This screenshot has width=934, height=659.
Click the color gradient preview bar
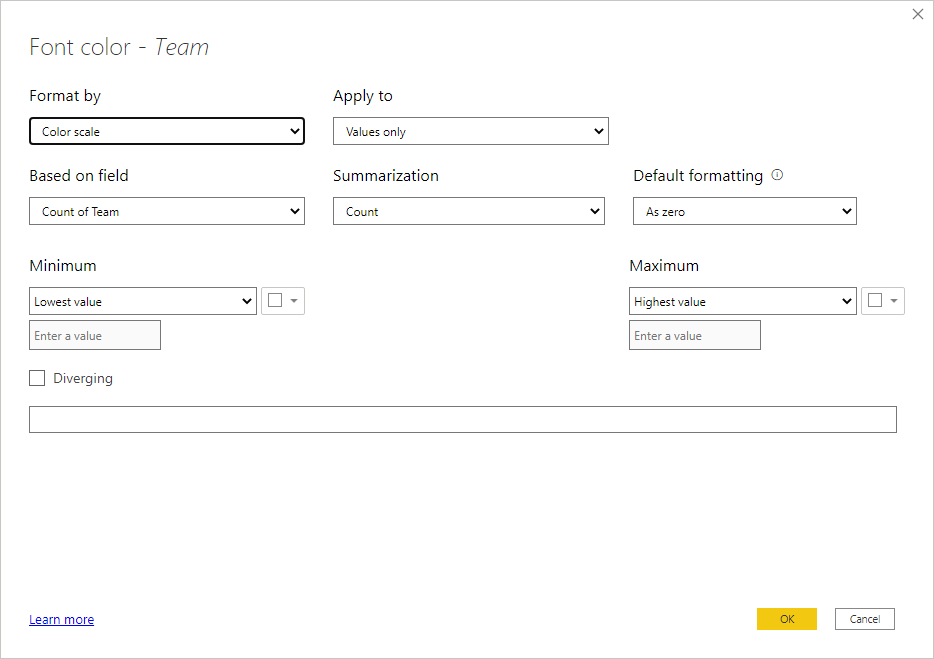click(x=463, y=419)
